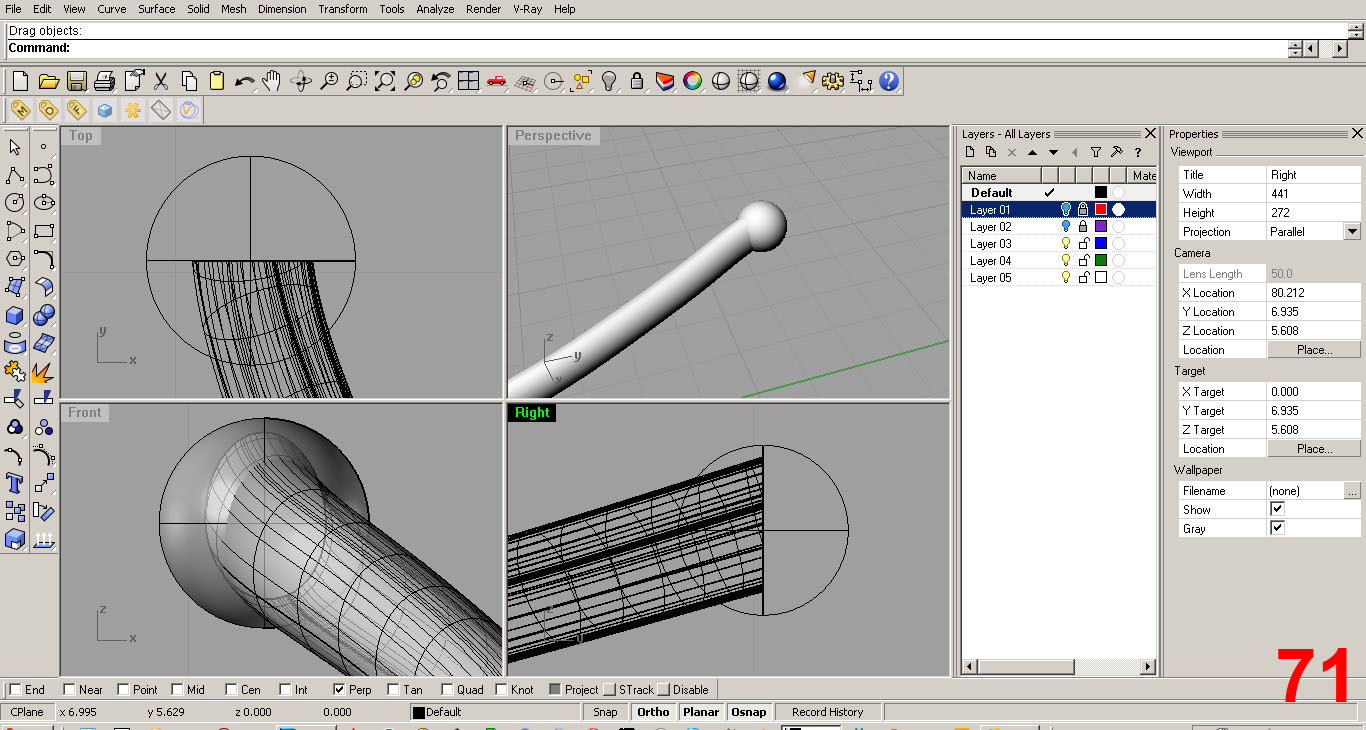
Task: Click the Layers panel right scroll arrow
Action: click(x=1146, y=667)
